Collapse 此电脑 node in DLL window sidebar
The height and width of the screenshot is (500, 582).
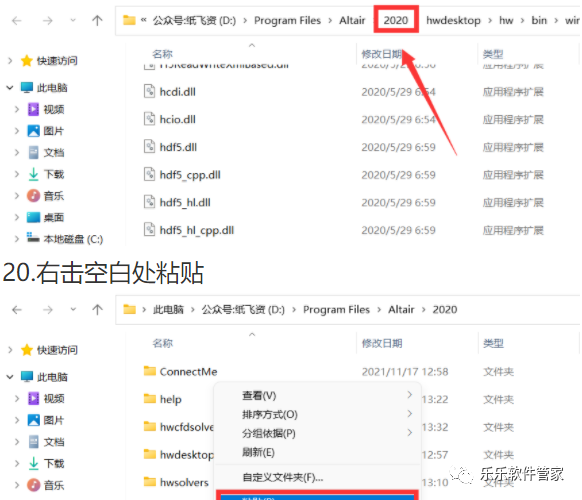(x=10, y=88)
